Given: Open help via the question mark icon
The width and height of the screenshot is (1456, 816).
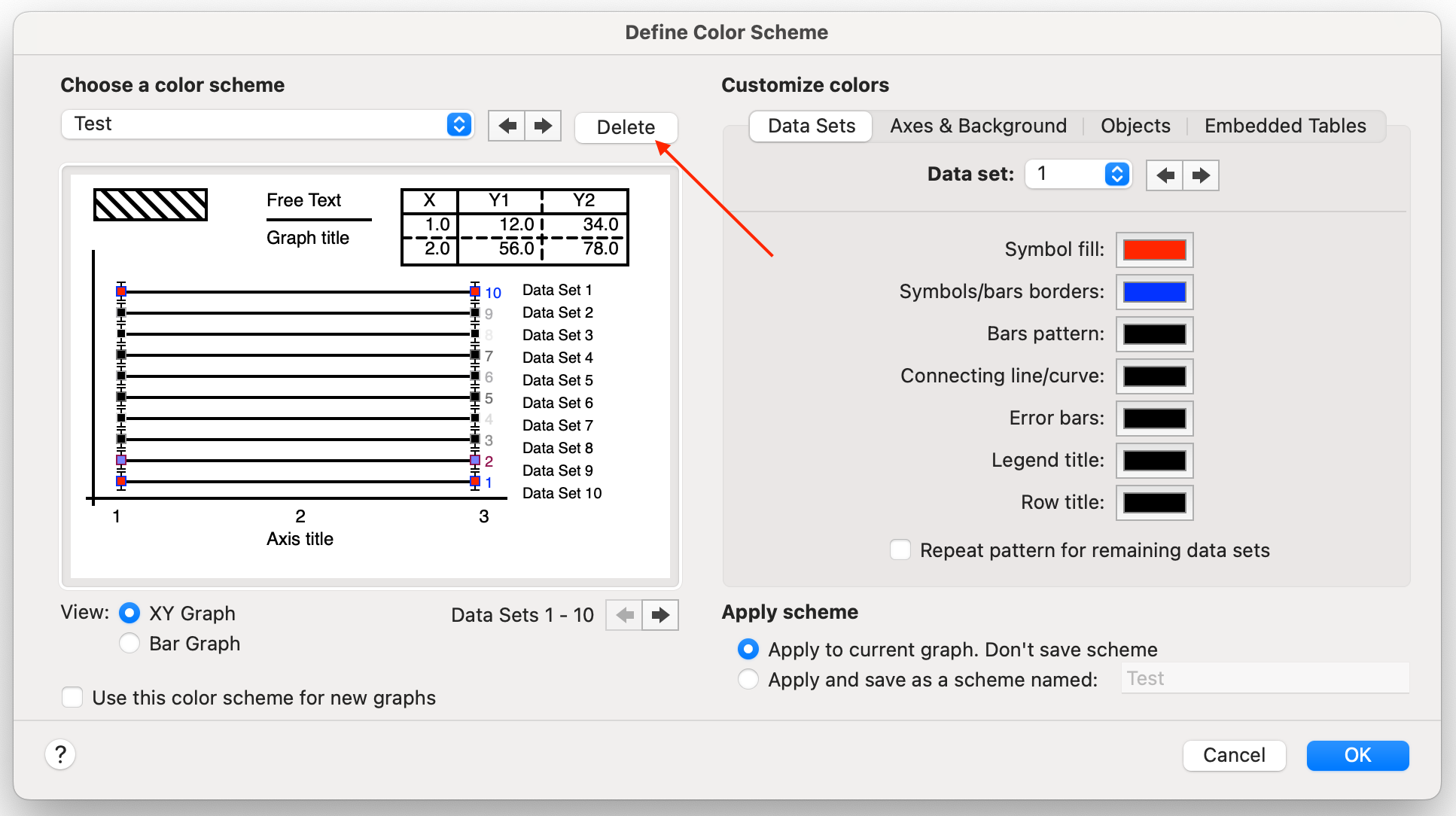Looking at the screenshot, I should 60,755.
